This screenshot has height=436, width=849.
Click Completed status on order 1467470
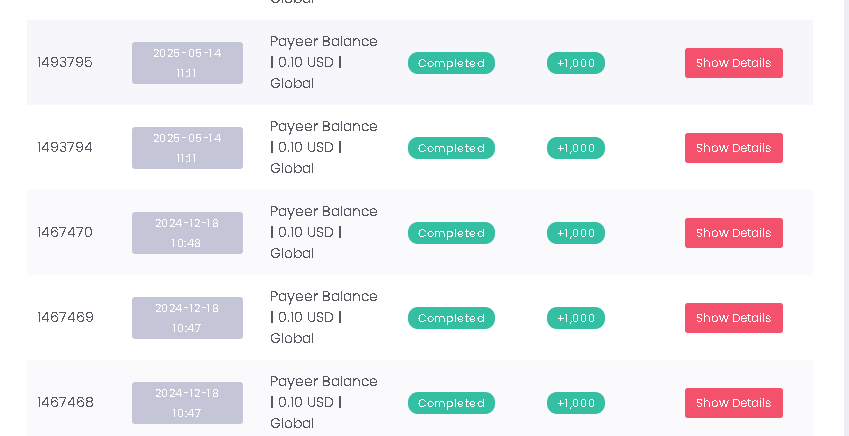[x=451, y=233]
